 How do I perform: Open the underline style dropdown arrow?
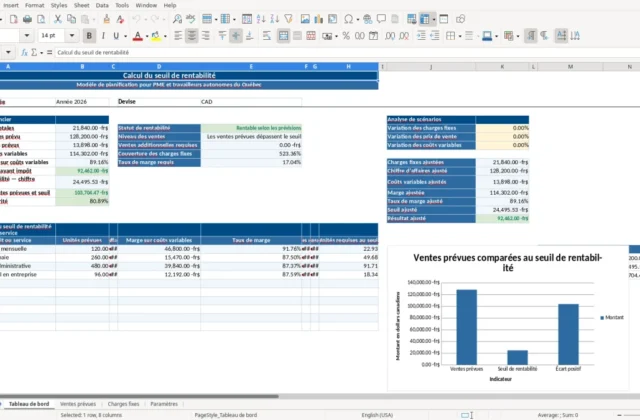(x=125, y=36)
